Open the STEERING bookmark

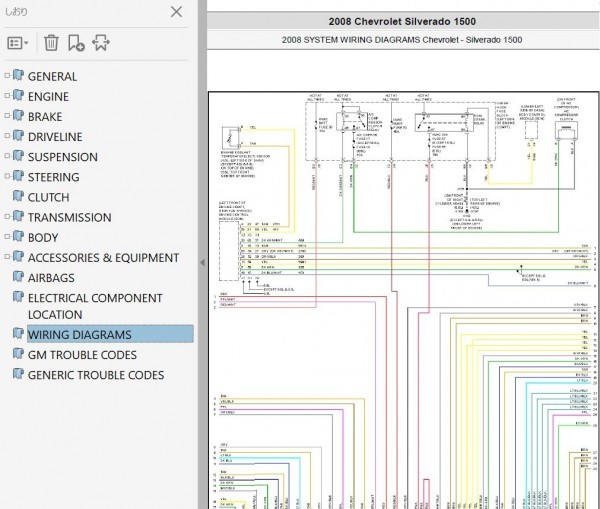pyautogui.click(x=54, y=177)
